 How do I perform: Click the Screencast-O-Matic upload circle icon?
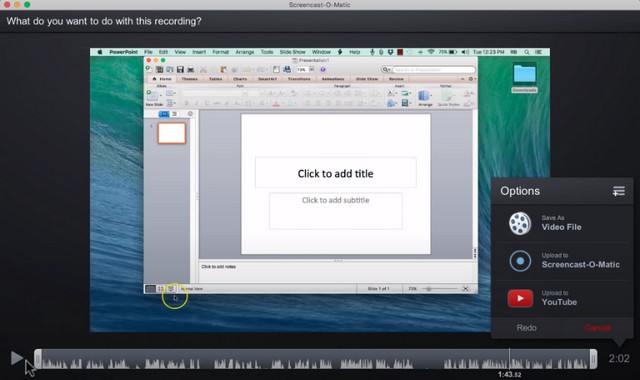pos(520,261)
